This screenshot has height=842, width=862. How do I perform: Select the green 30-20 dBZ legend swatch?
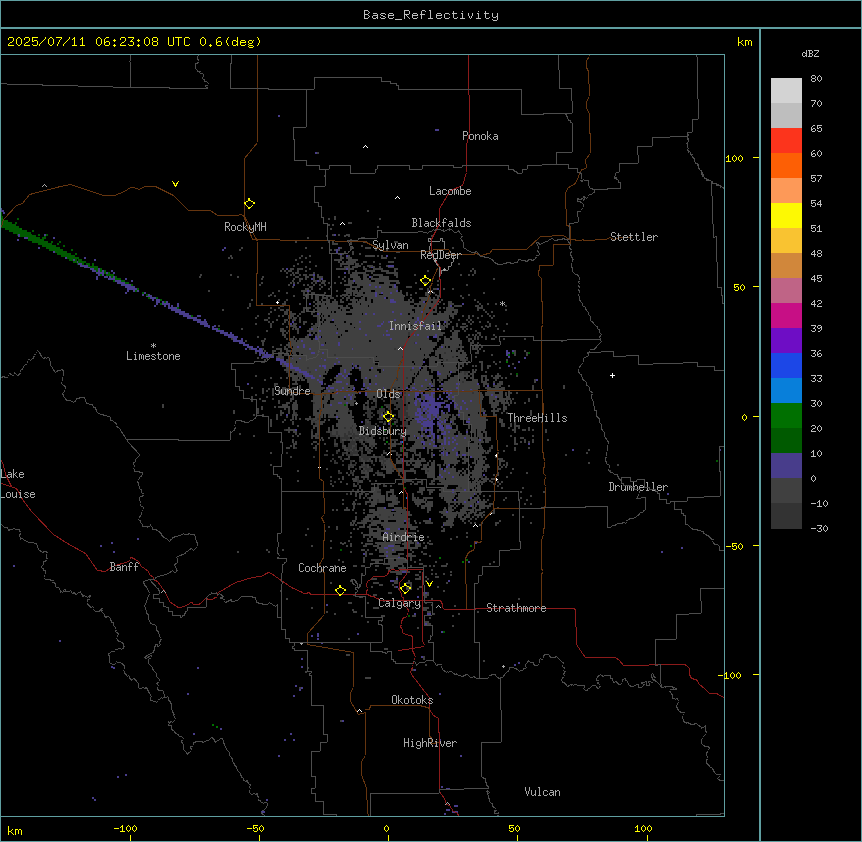coord(786,416)
